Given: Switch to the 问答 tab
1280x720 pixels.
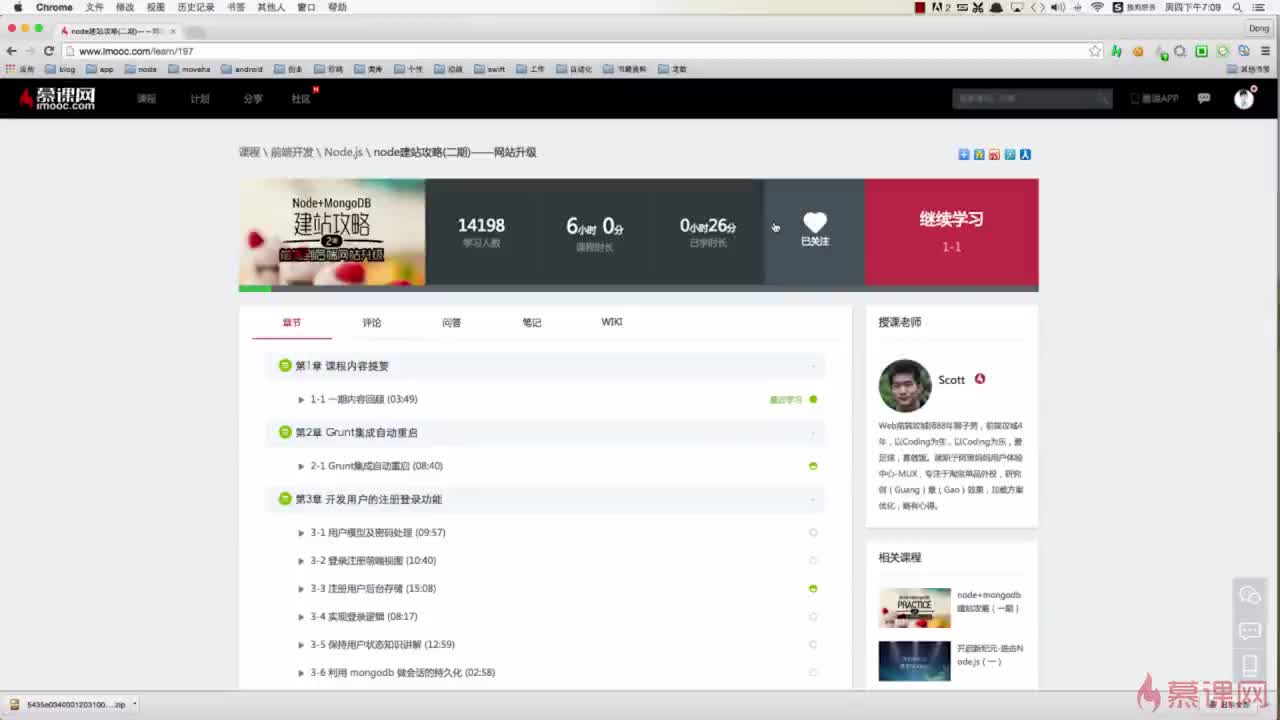Looking at the screenshot, I should click(x=452, y=323).
